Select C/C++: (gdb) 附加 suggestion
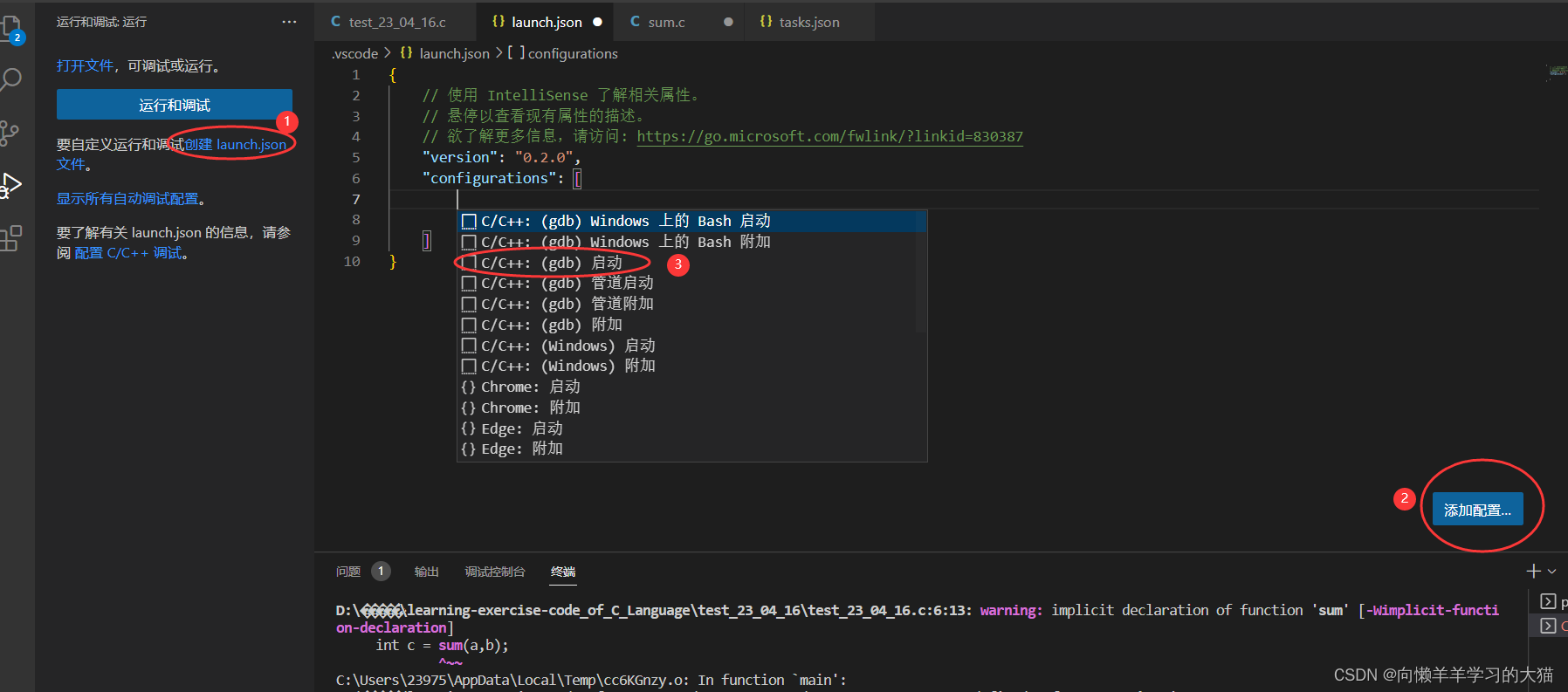Viewport: 1568px width, 692px height. pyautogui.click(x=692, y=325)
